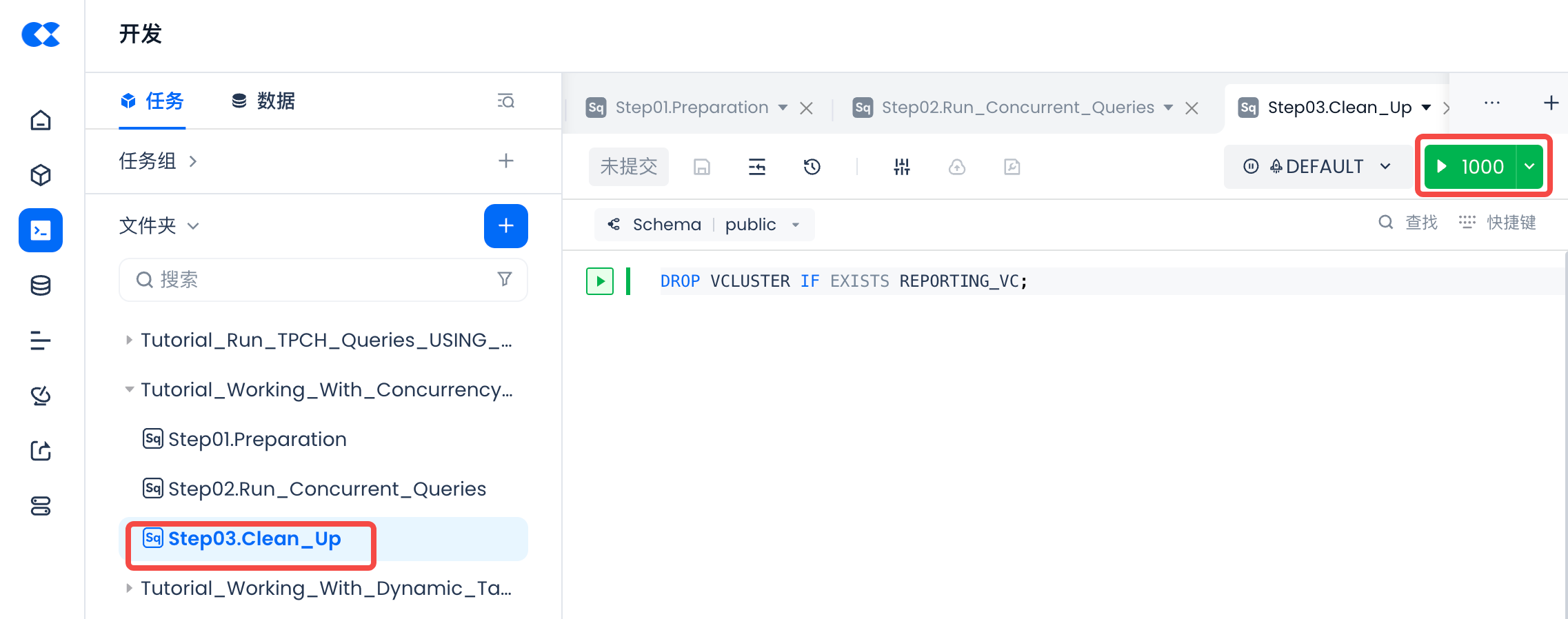Close the Step02.Run_Concurrent_Queries tab
The height and width of the screenshot is (619, 1568).
1192,108
